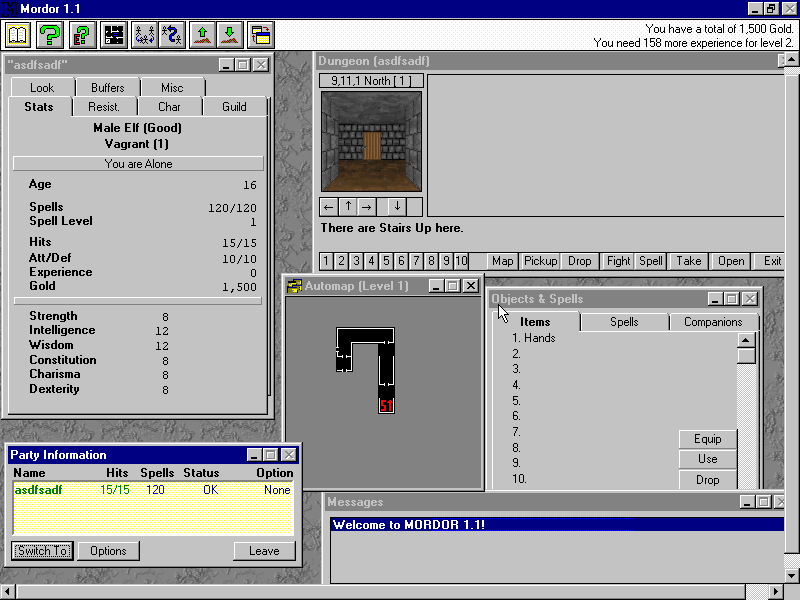Click the Mordor application title bar icon
This screenshot has height=600, width=800.
pos(9,9)
